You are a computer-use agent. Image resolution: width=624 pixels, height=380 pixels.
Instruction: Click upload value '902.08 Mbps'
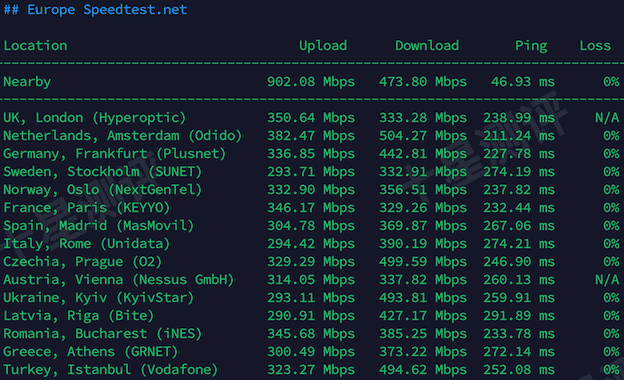311,82
